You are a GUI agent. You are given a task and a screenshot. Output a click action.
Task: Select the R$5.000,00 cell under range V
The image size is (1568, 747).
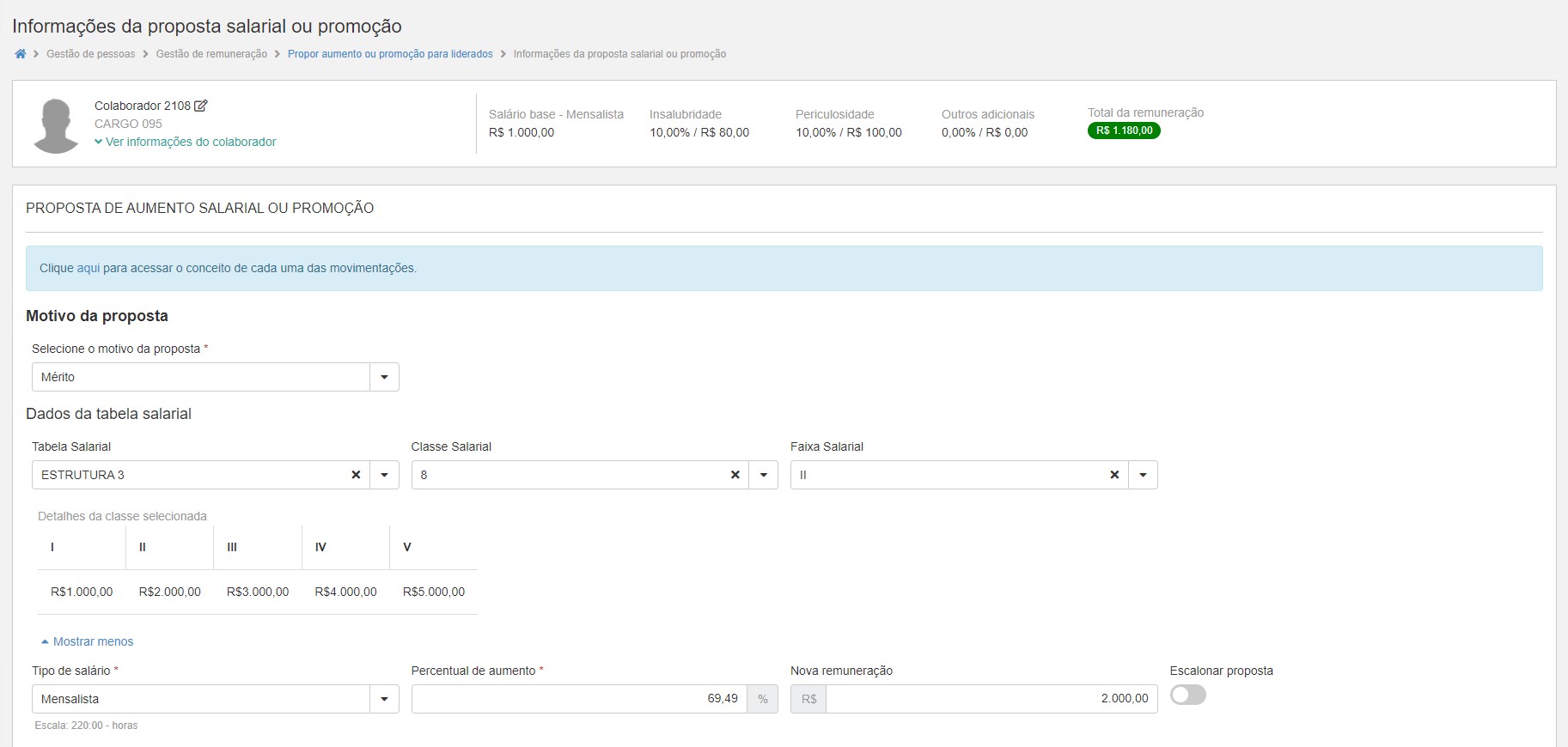tap(434, 592)
